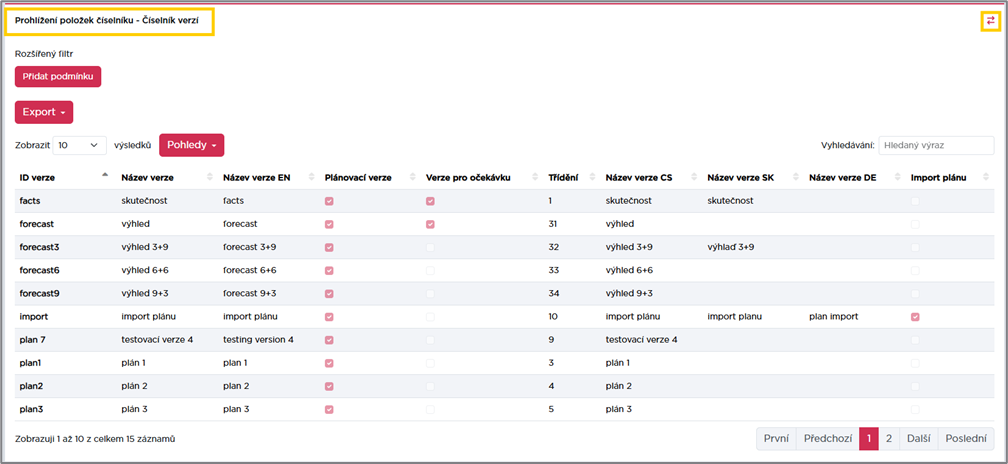
Task: Toggle Import plánu checkbox for import row
Action: [x=915, y=317]
